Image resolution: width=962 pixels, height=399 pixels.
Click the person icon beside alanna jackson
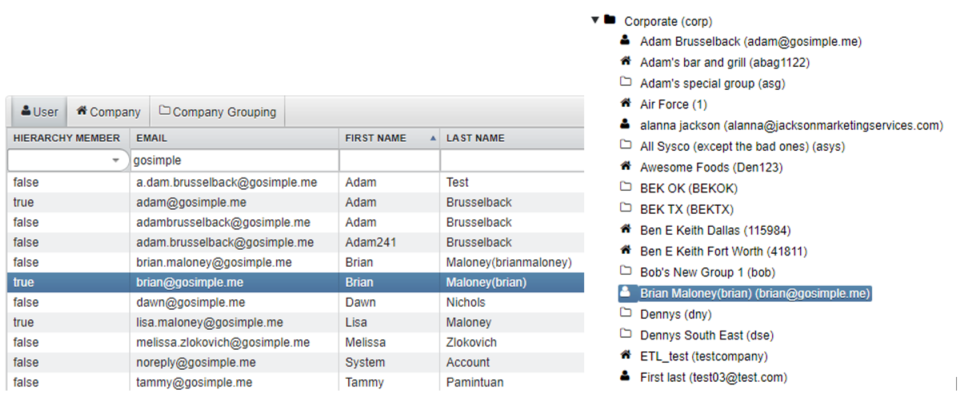[x=625, y=125]
